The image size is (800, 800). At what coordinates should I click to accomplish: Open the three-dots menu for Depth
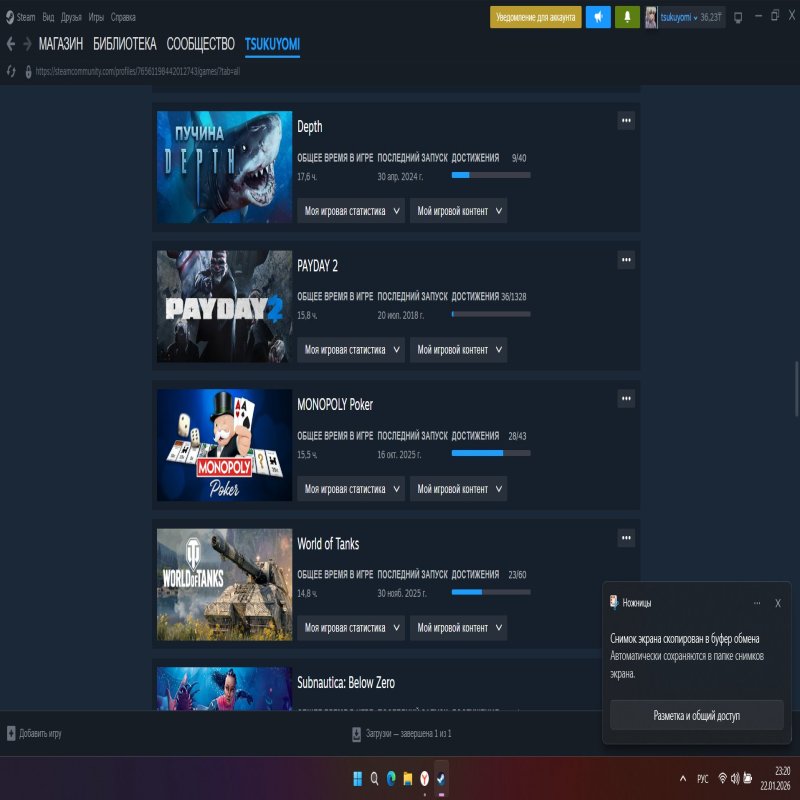[x=626, y=121]
